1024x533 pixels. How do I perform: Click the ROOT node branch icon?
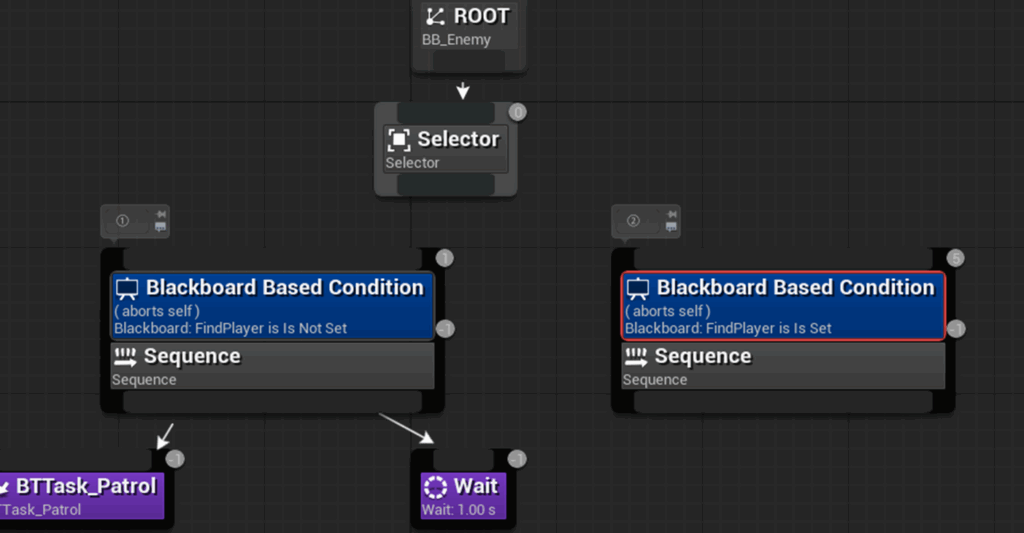pyautogui.click(x=435, y=16)
